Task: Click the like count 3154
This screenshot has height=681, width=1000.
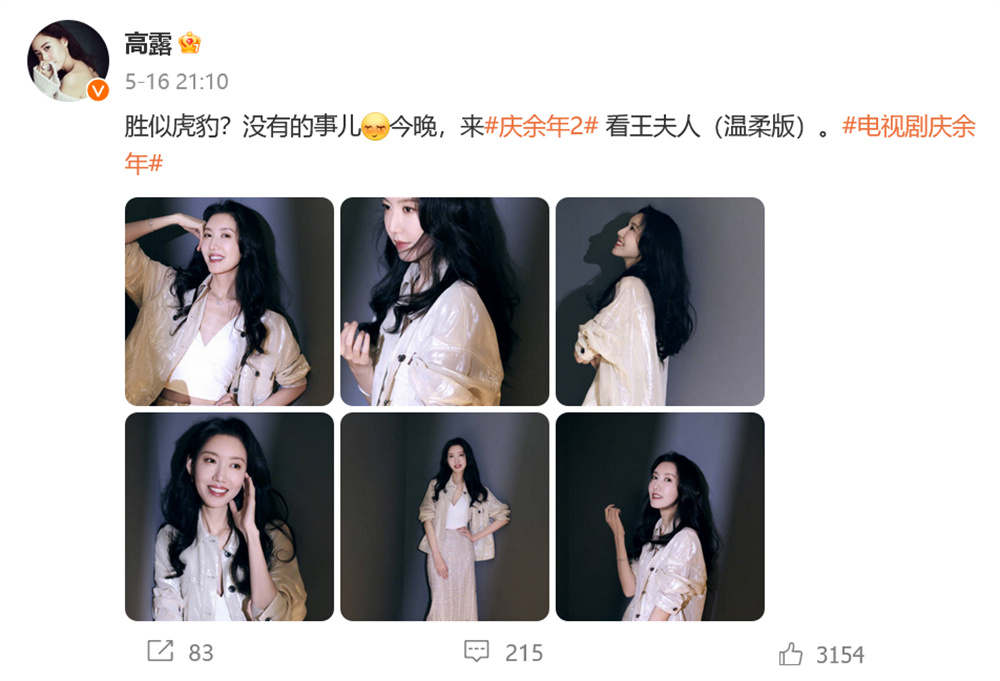Action: tap(840, 655)
